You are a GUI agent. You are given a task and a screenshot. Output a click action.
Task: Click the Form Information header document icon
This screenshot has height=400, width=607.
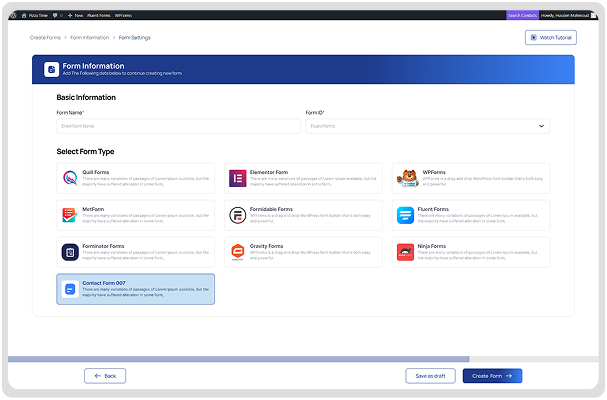click(x=51, y=70)
